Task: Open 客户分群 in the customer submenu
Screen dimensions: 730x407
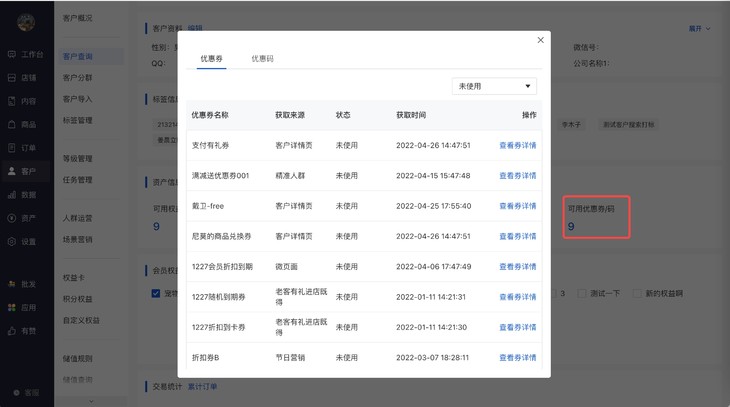Action: pos(77,77)
